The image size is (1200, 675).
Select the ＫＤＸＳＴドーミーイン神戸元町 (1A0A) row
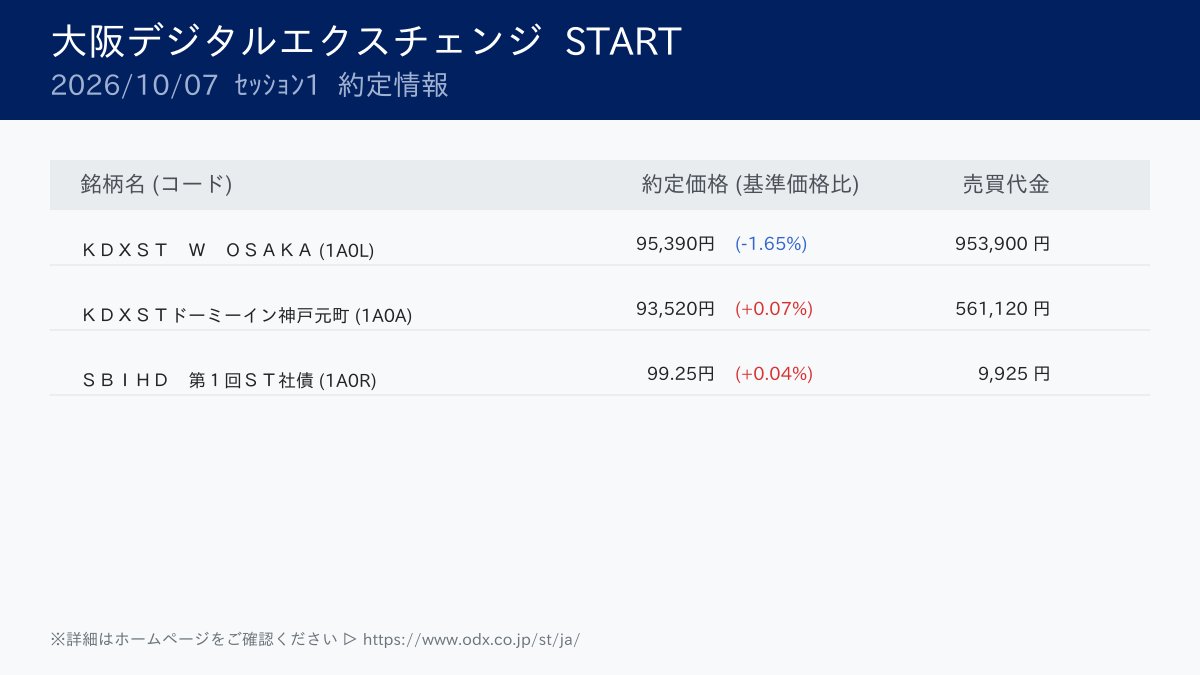600,308
